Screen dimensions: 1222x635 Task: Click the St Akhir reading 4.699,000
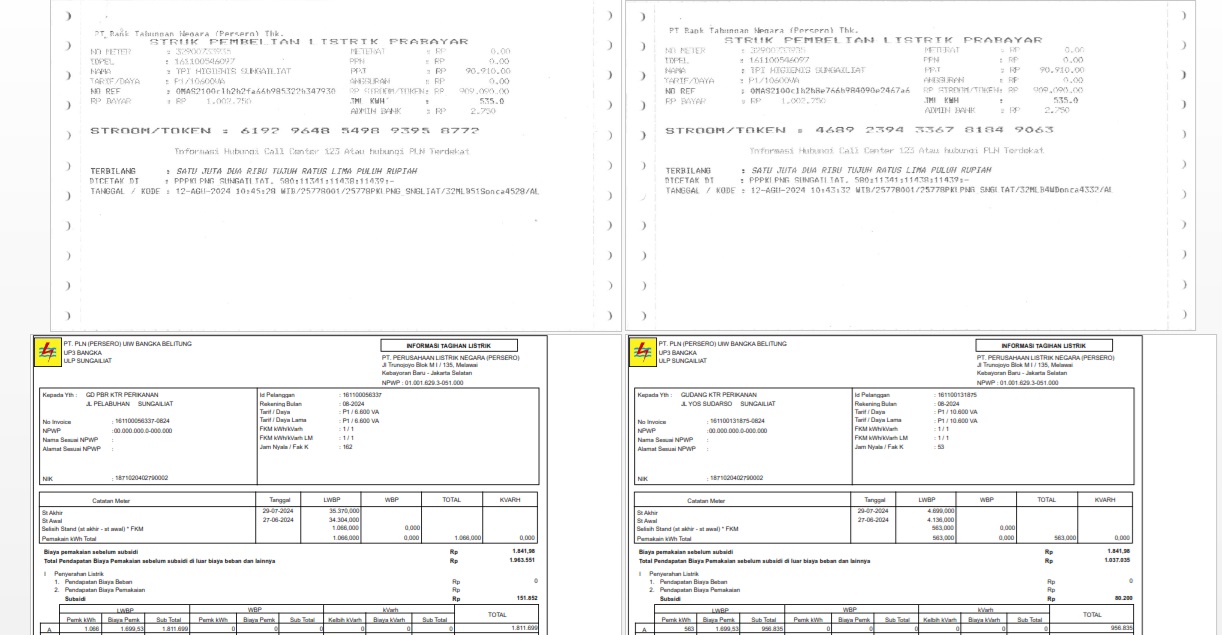click(941, 511)
